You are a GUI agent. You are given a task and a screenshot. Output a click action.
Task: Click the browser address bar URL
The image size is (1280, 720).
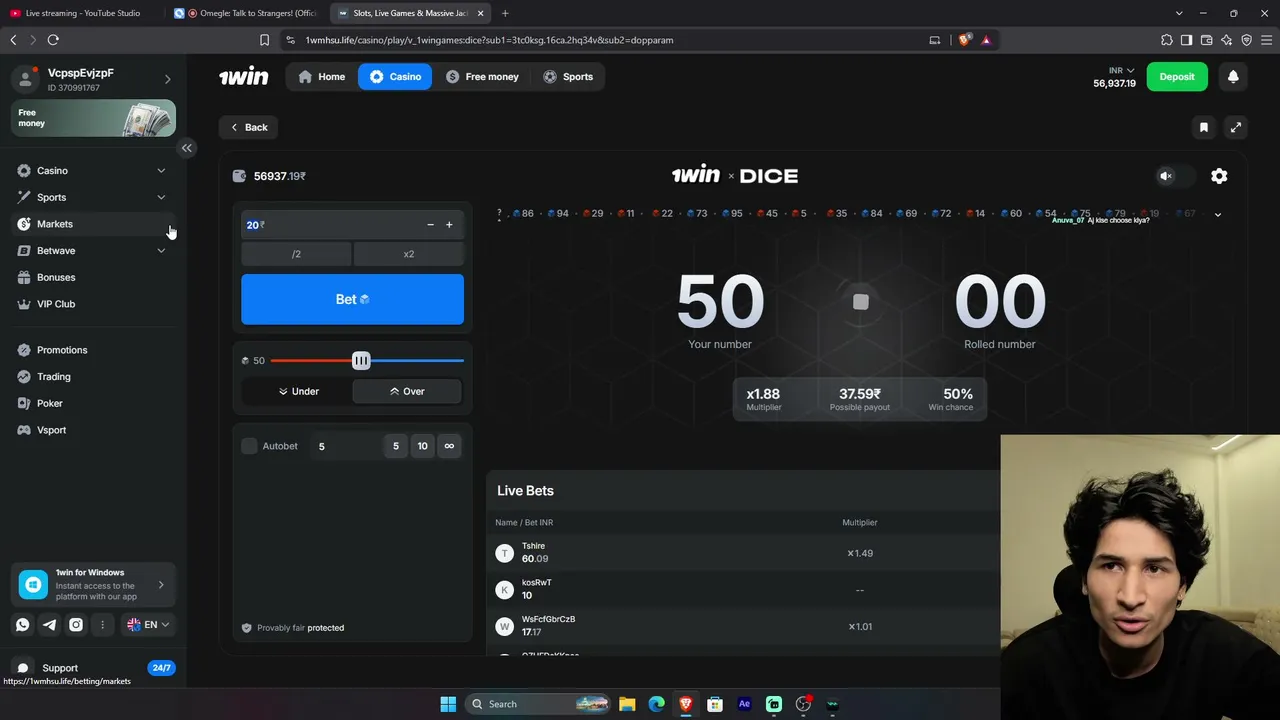click(489, 40)
